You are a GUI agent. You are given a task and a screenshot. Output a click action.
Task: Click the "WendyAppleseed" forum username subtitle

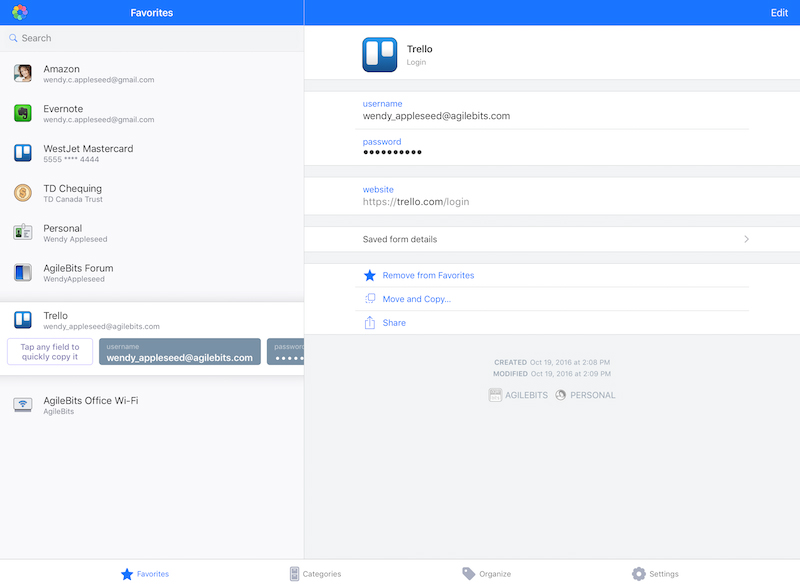pyautogui.click(x=74, y=279)
